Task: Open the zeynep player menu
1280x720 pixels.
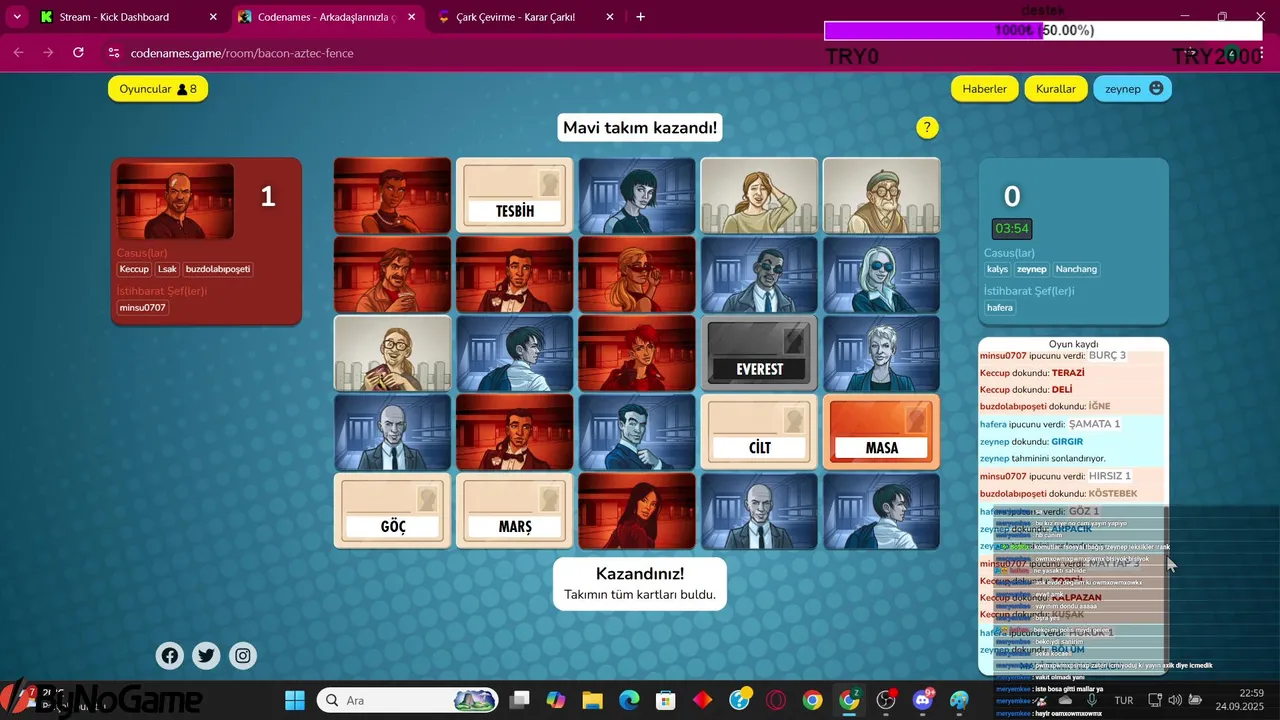Action: (x=1132, y=89)
